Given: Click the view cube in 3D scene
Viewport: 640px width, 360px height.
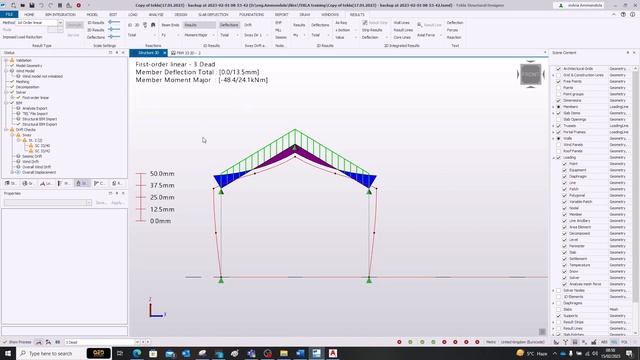Looking at the screenshot, I should 531,74.
